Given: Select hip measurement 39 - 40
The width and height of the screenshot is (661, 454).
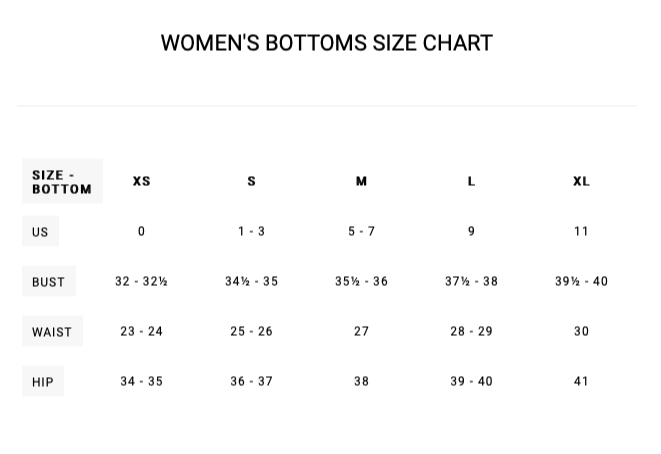Looking at the screenshot, I should tap(471, 381).
